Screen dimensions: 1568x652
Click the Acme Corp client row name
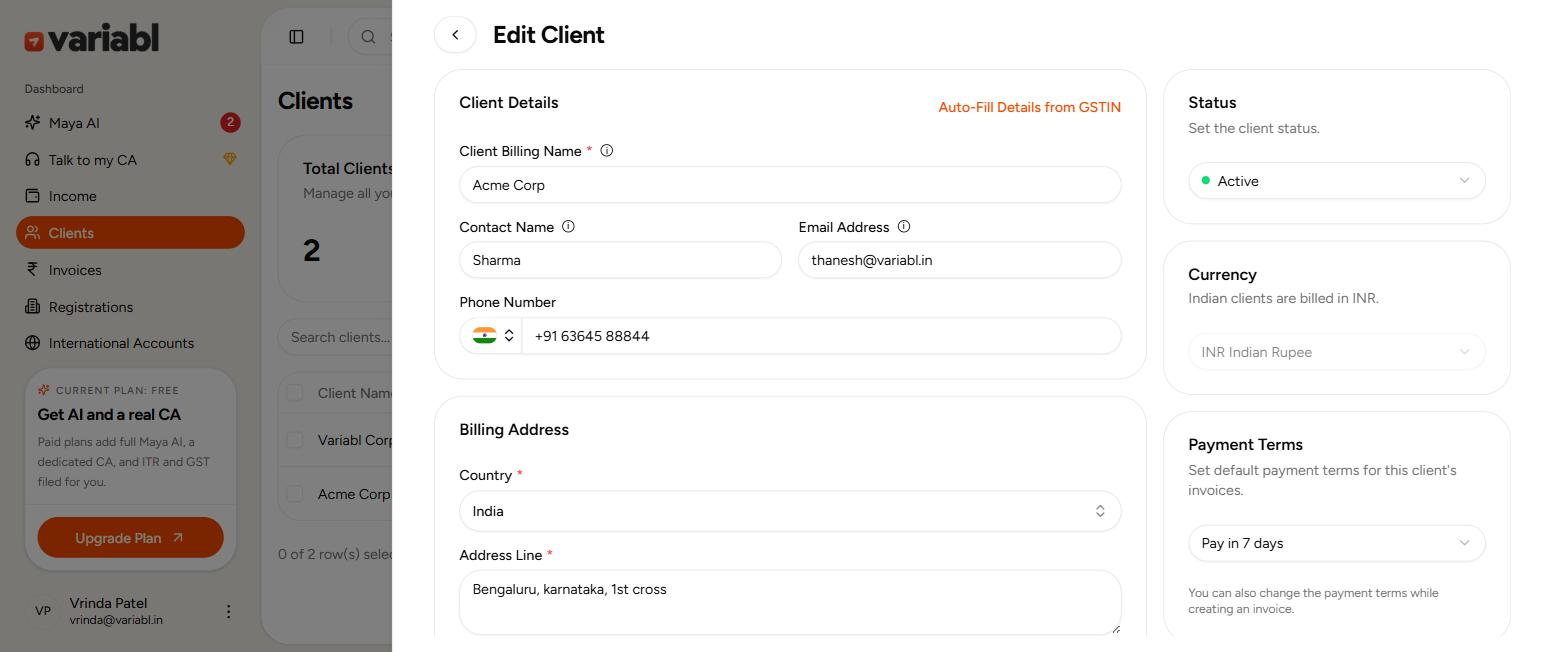click(354, 494)
